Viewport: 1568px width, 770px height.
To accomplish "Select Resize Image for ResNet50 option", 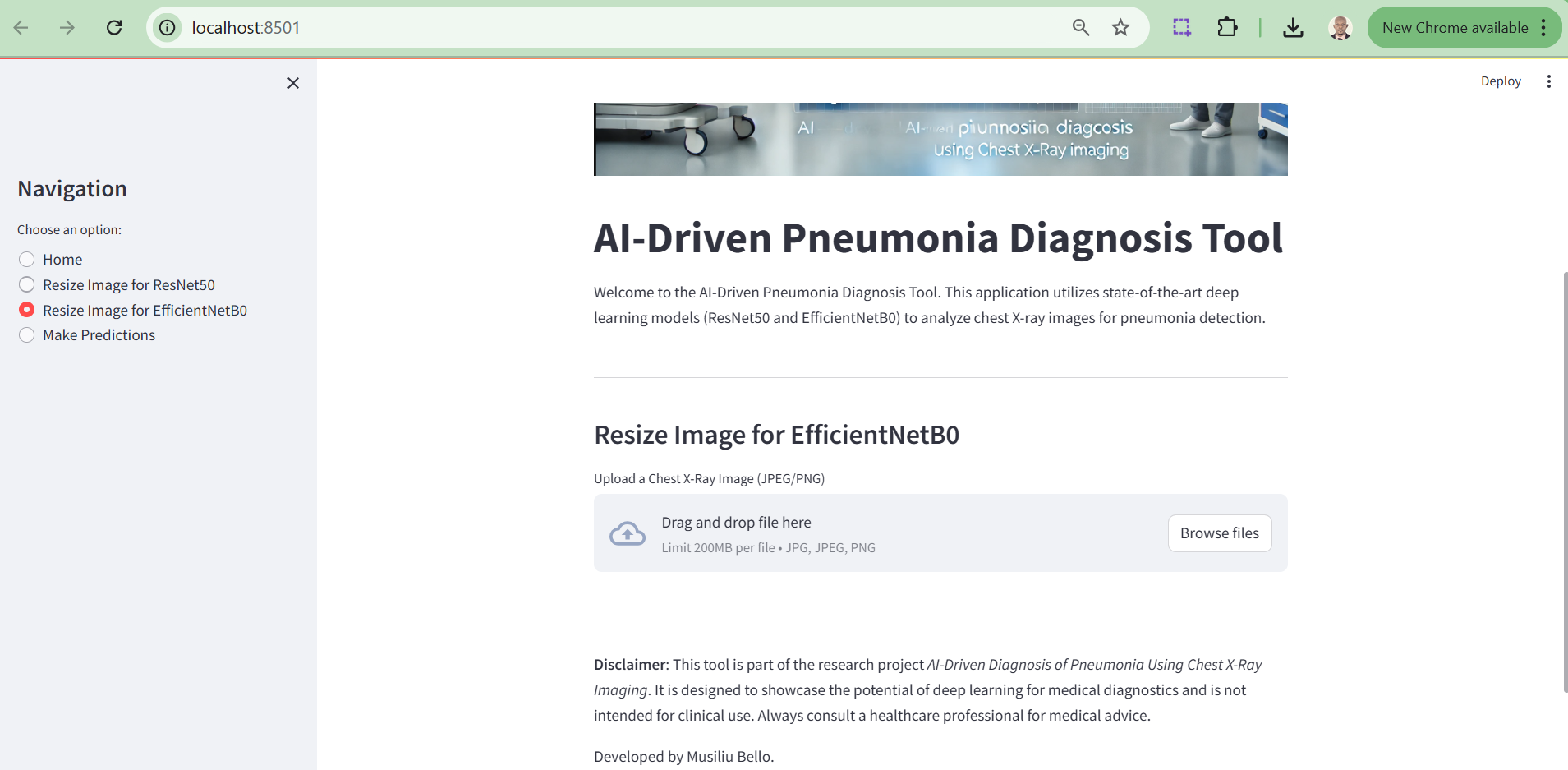I will tap(27, 284).
